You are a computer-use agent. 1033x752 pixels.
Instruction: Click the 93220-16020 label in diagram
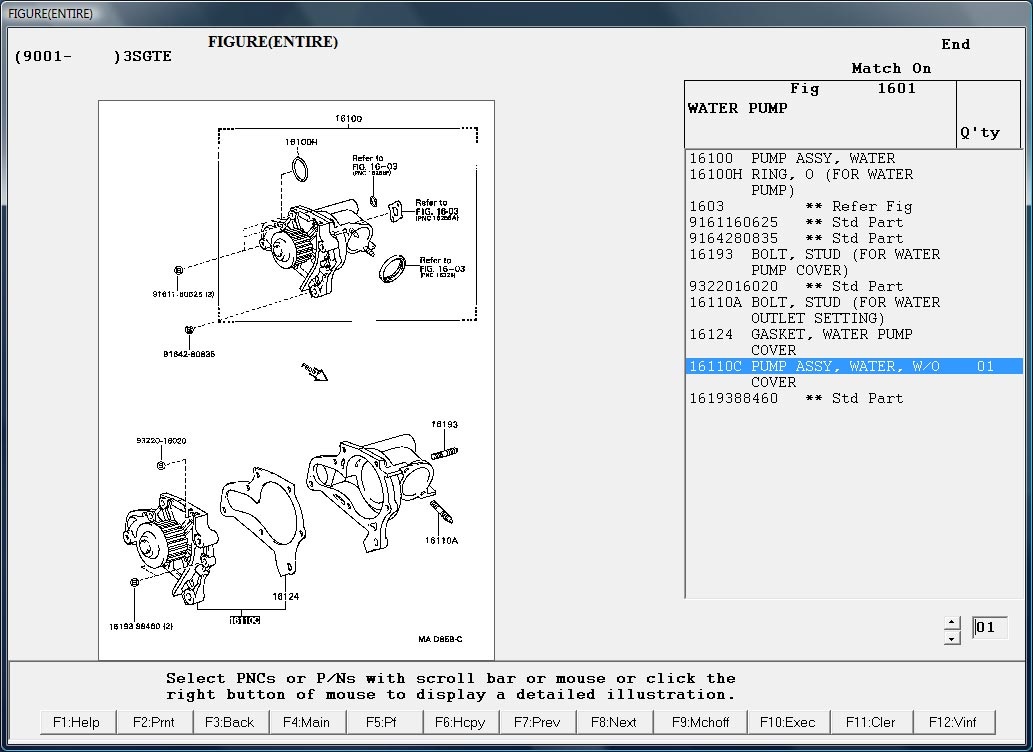tap(161, 441)
